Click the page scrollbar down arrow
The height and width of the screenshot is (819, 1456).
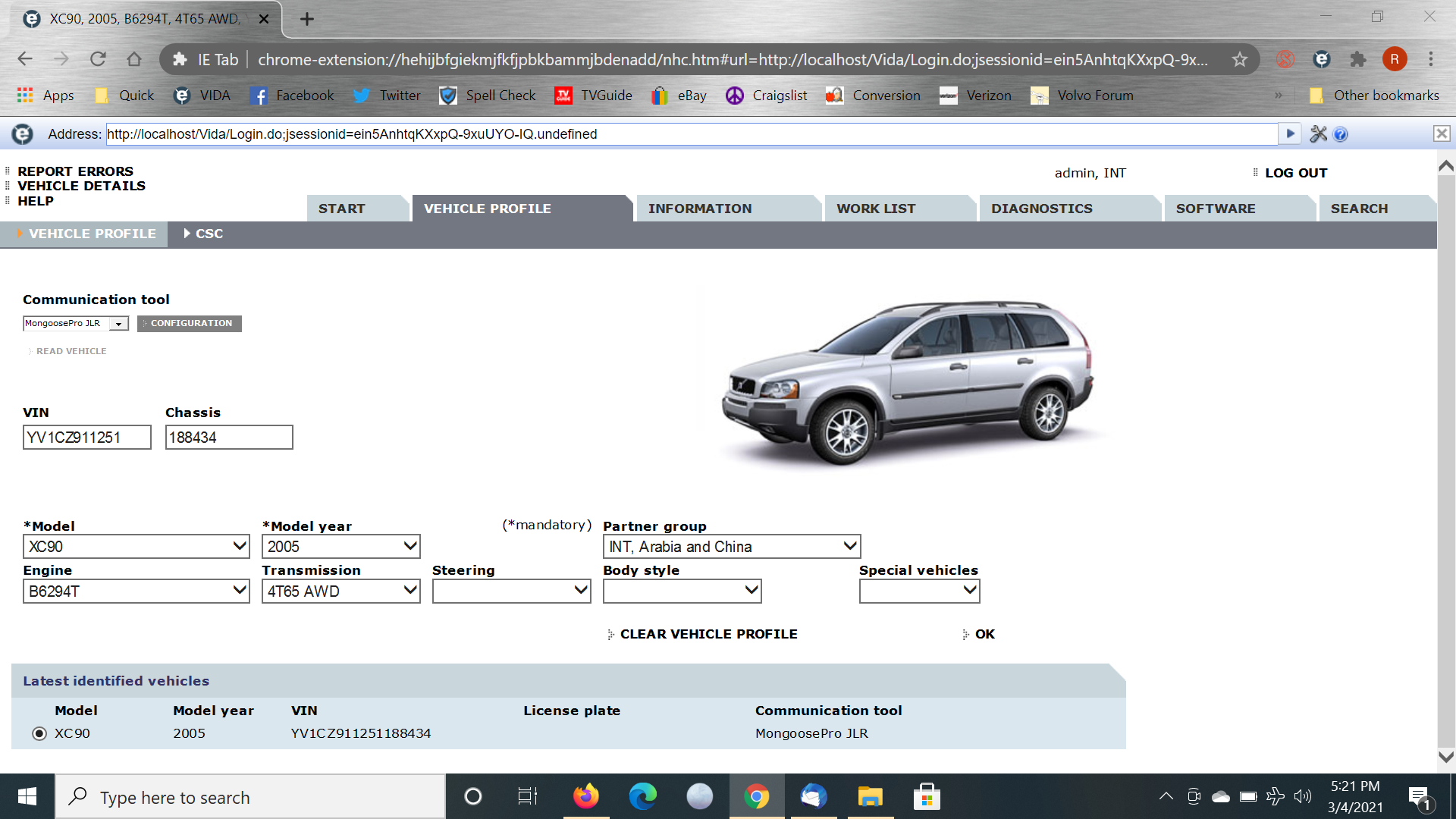coord(1446,757)
